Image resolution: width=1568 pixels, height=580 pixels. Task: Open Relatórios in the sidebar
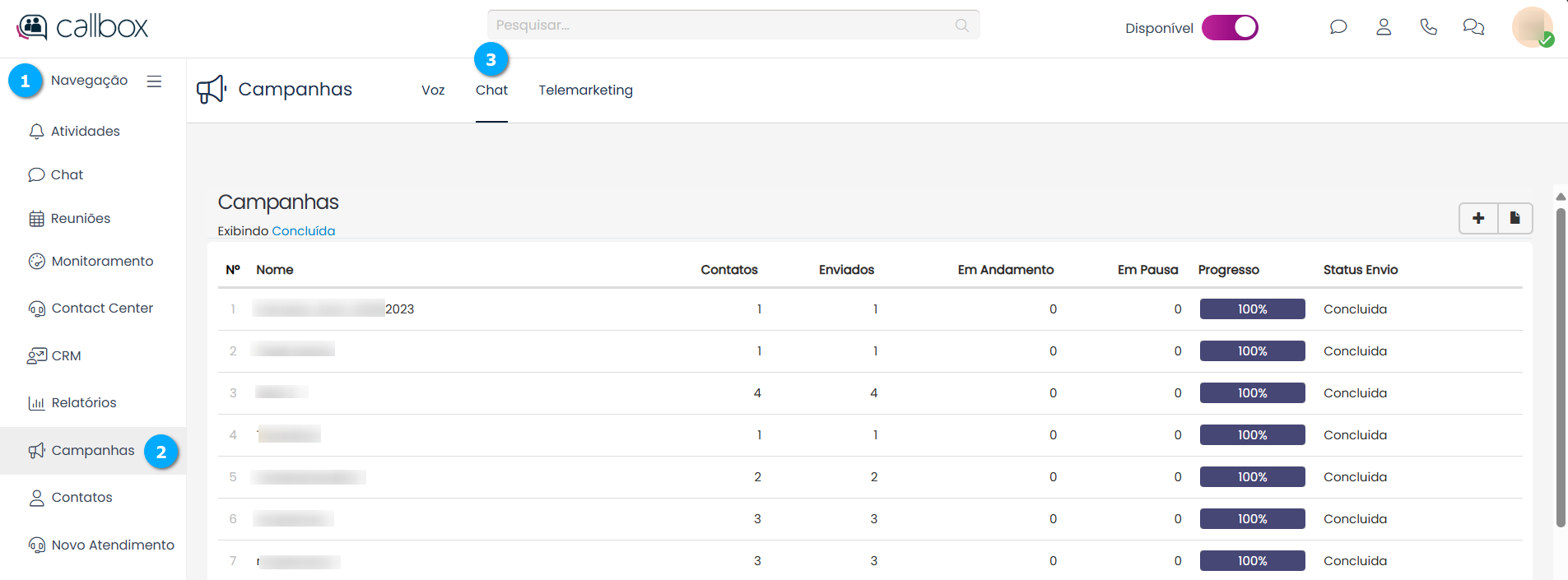tap(84, 403)
